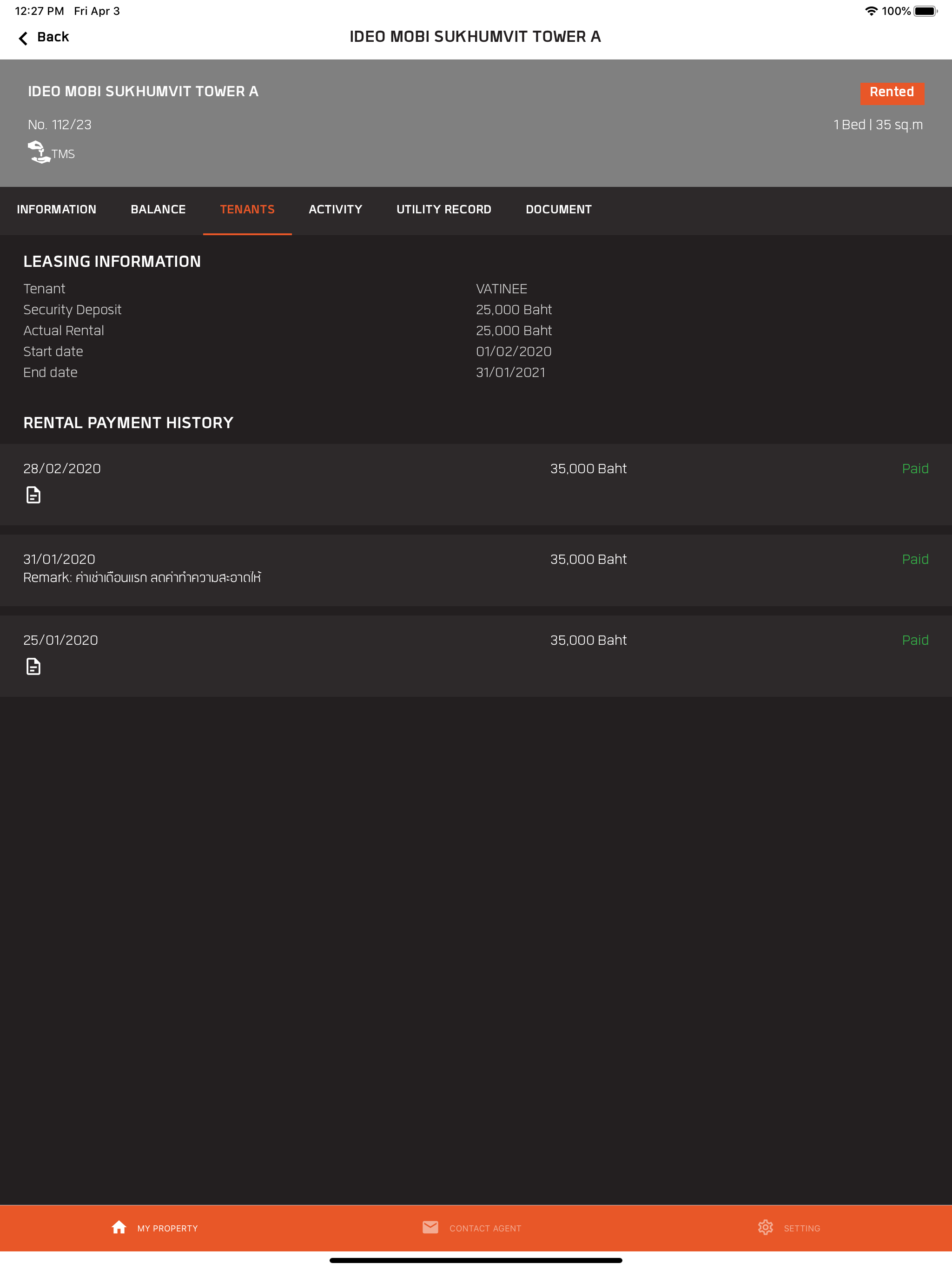Tap the Back chevron arrow icon
This screenshot has width=952, height=1270.
[x=23, y=38]
